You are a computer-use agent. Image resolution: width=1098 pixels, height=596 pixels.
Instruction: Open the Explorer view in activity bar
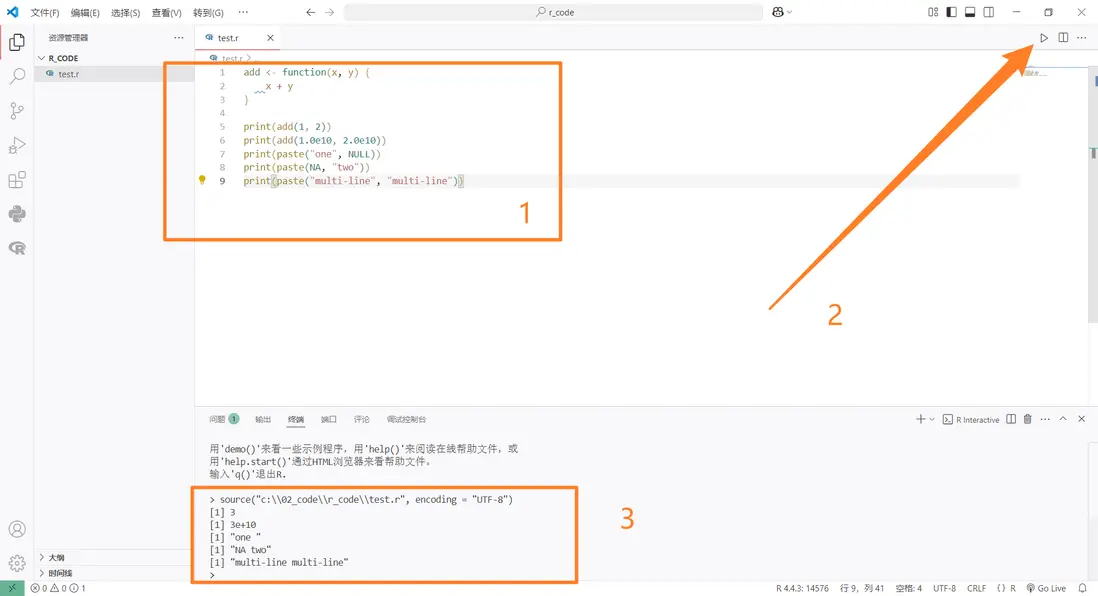pyautogui.click(x=17, y=42)
